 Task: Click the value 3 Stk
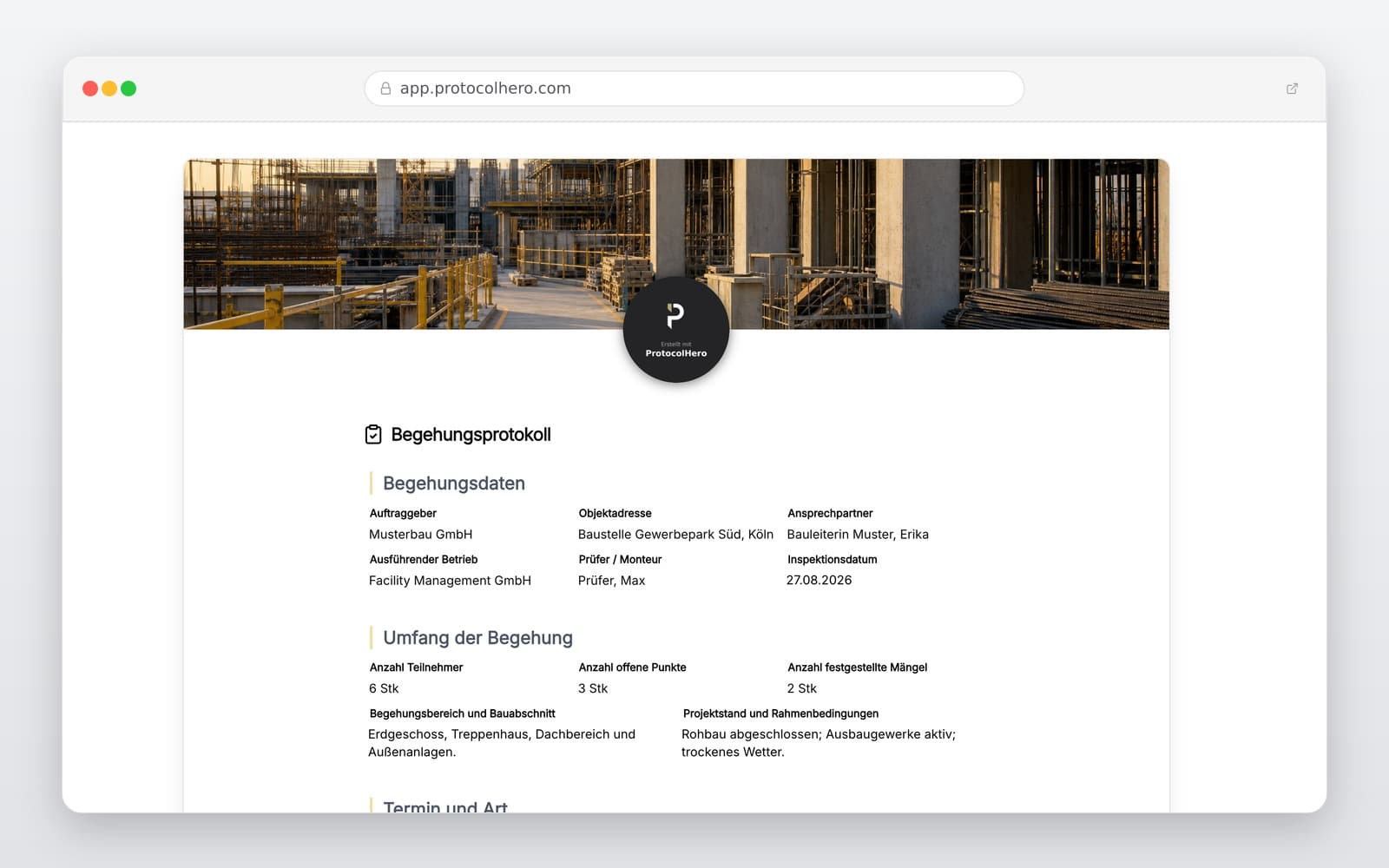[x=593, y=688]
